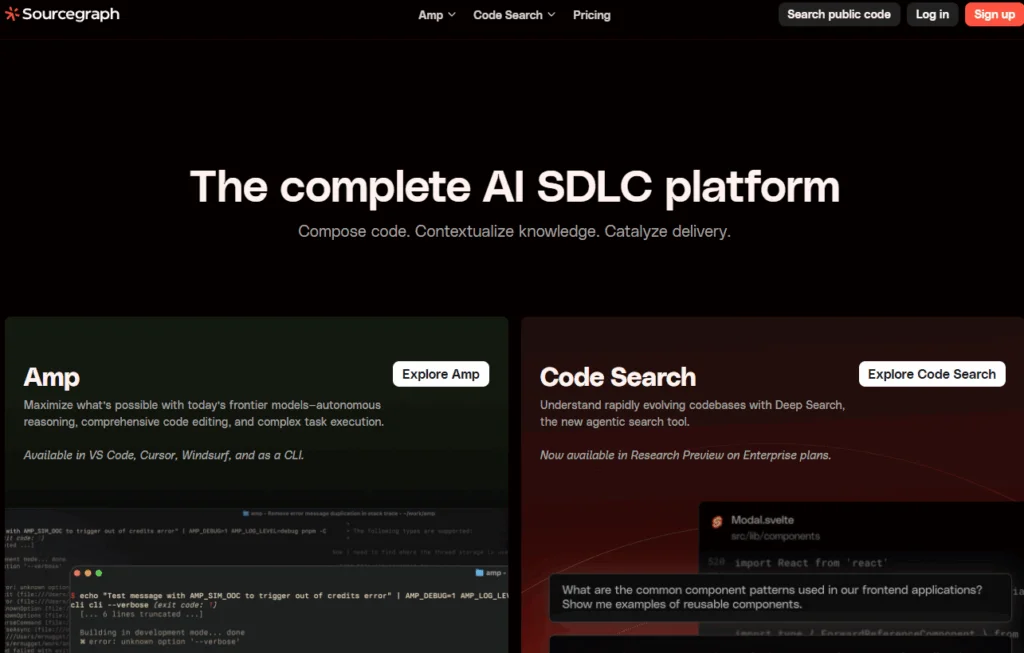Click the Explore Amp button

441,374
